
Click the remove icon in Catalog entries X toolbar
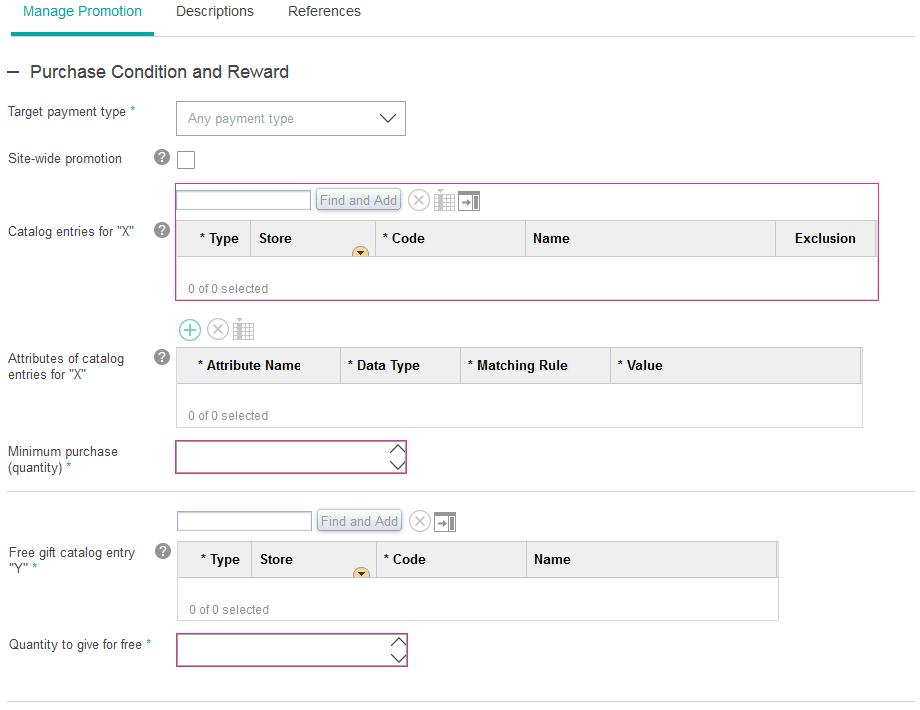(419, 201)
